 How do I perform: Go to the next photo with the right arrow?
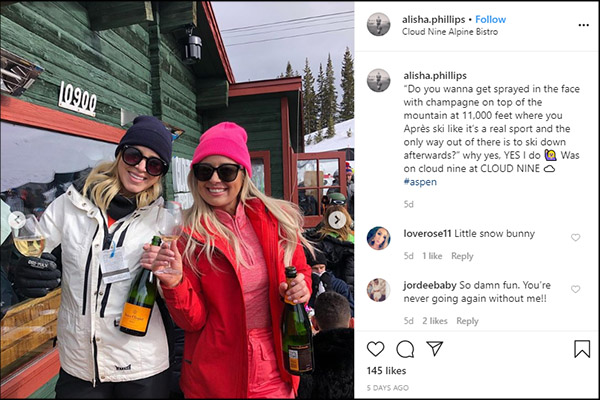337,220
